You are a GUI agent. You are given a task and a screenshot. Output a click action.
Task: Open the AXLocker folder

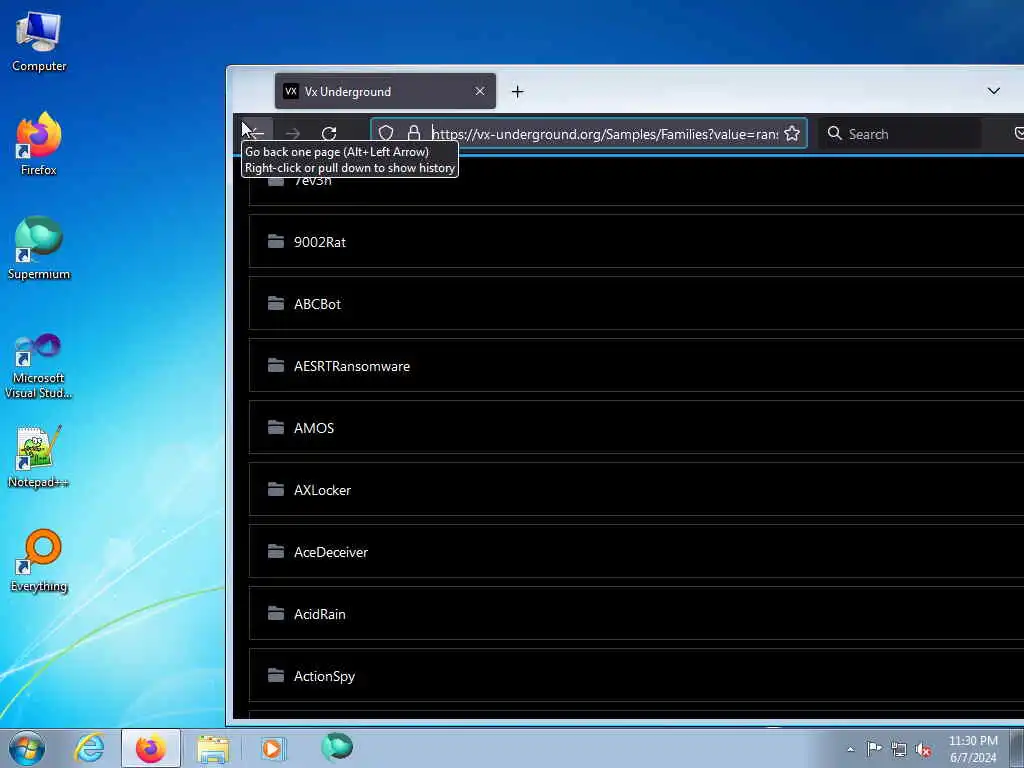636,490
